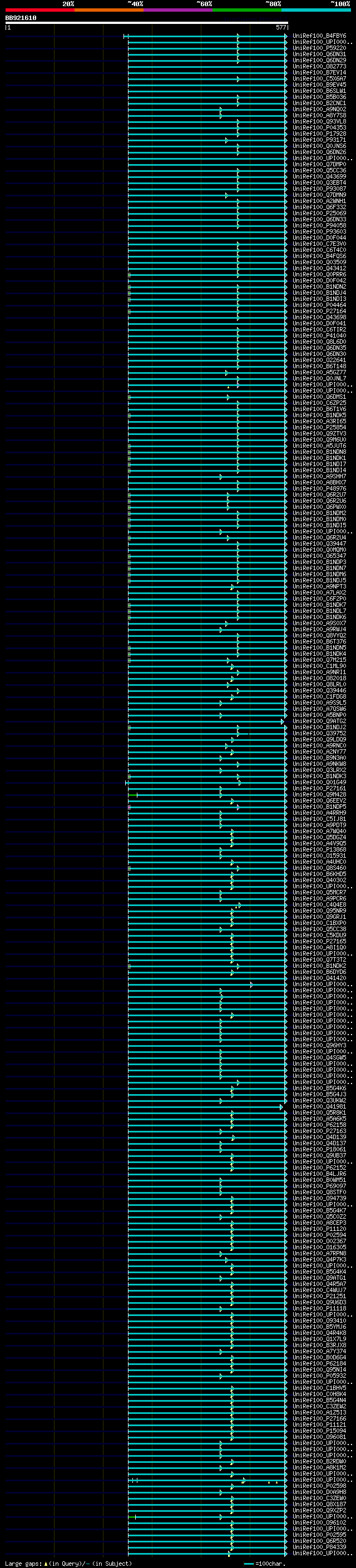Select hit label UniRef100_Q9ATG2
This screenshot has width=356, height=1568.
point(319,721)
